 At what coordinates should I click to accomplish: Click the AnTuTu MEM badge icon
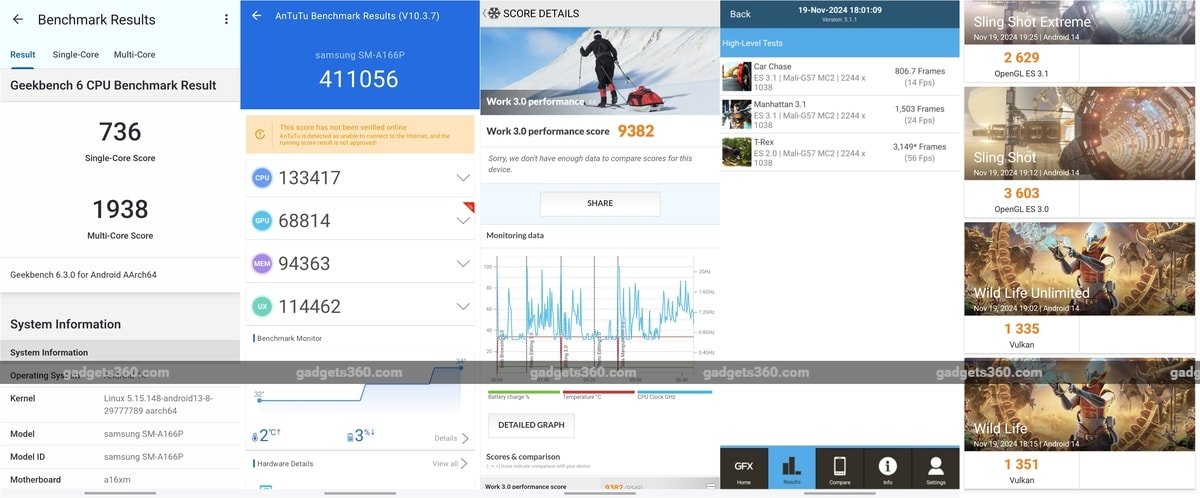point(262,264)
